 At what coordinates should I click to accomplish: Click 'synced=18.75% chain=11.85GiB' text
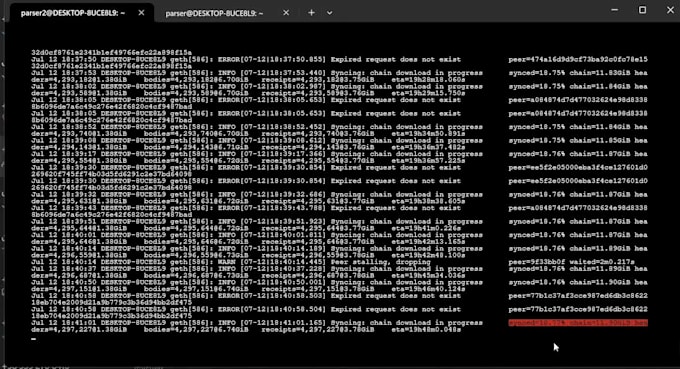click(569, 140)
